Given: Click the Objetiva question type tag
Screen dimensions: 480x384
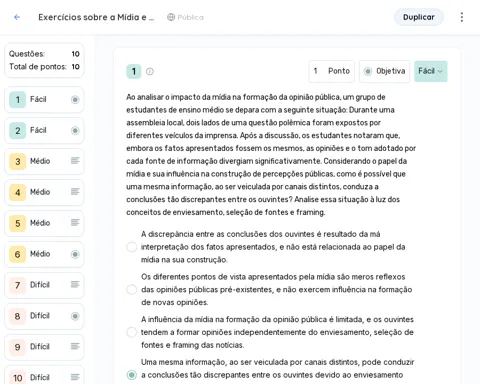Looking at the screenshot, I should click(384, 71).
